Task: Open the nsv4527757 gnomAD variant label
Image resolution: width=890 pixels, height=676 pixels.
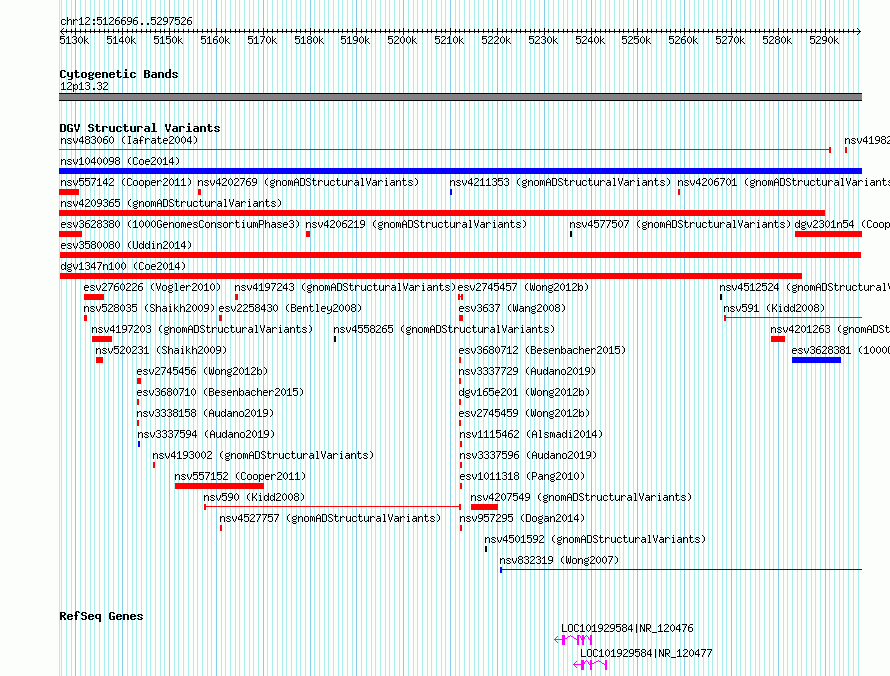Action: click(330, 518)
